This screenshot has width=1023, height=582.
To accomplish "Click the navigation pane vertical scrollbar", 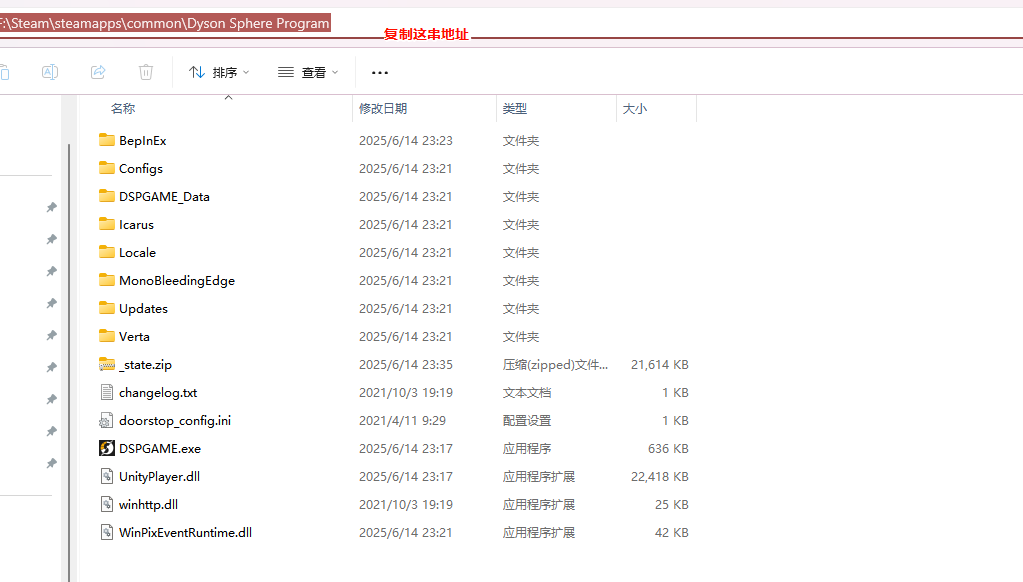I will [x=69, y=362].
